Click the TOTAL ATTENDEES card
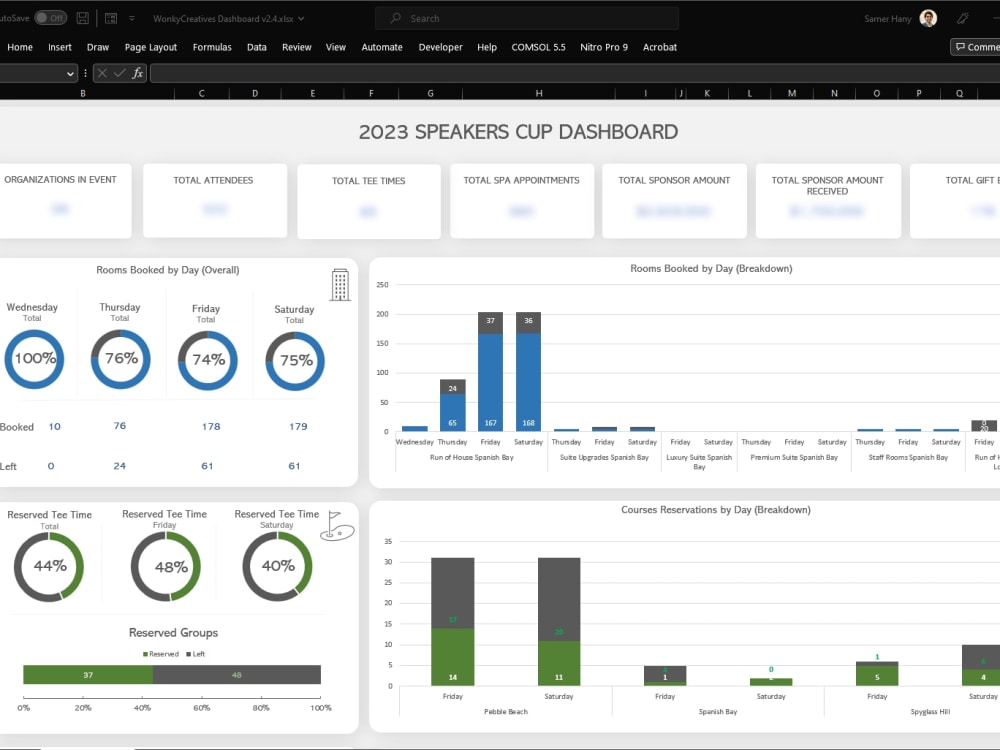This screenshot has width=1000, height=750. click(215, 200)
